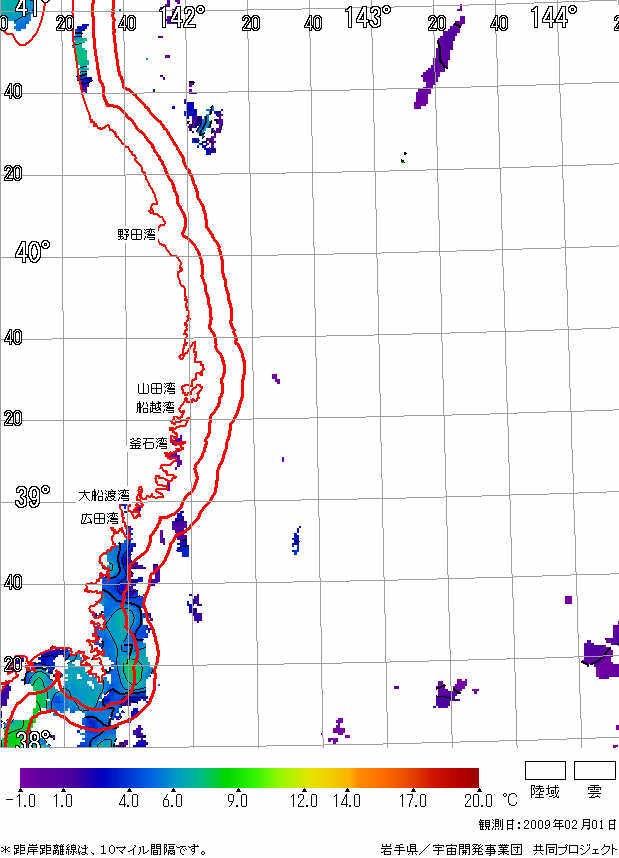Click the 4.0 scale value
Screen dimensions: 619x858
pos(128,801)
